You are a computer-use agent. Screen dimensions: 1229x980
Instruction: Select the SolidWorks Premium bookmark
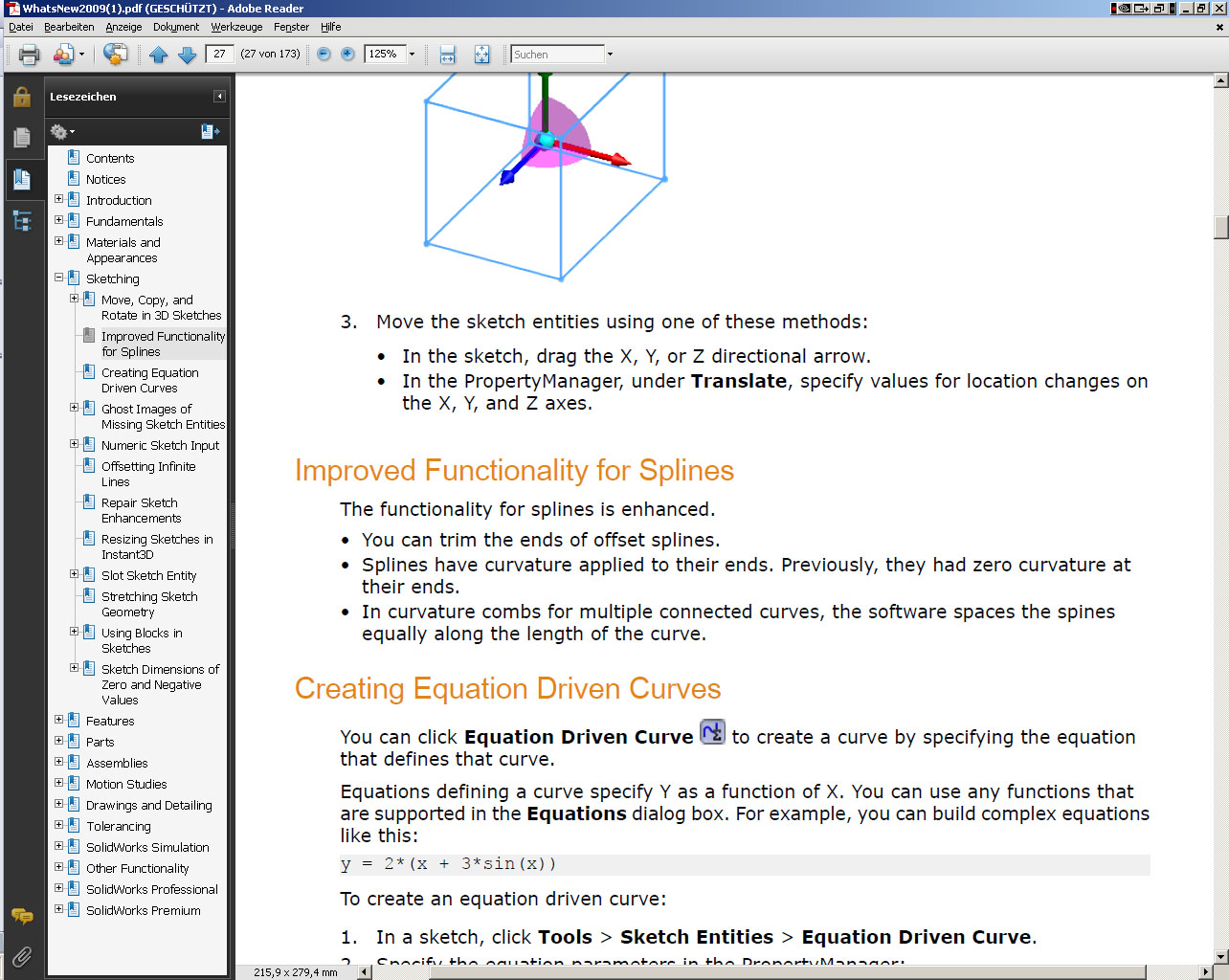tap(144, 910)
